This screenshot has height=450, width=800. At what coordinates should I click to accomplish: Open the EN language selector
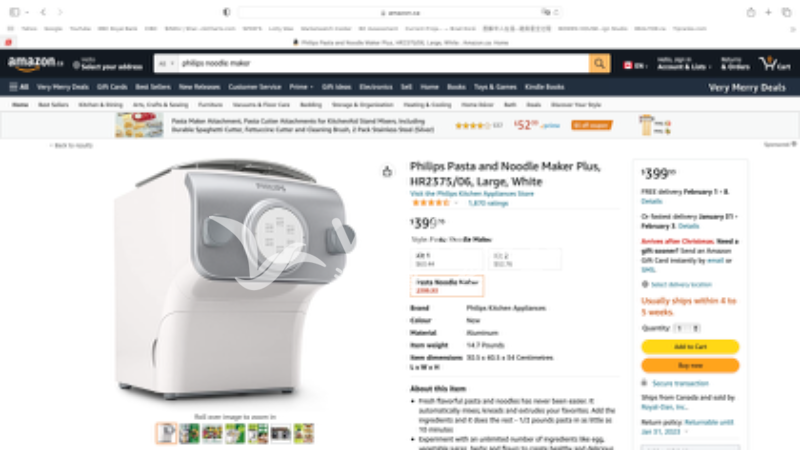635,66
